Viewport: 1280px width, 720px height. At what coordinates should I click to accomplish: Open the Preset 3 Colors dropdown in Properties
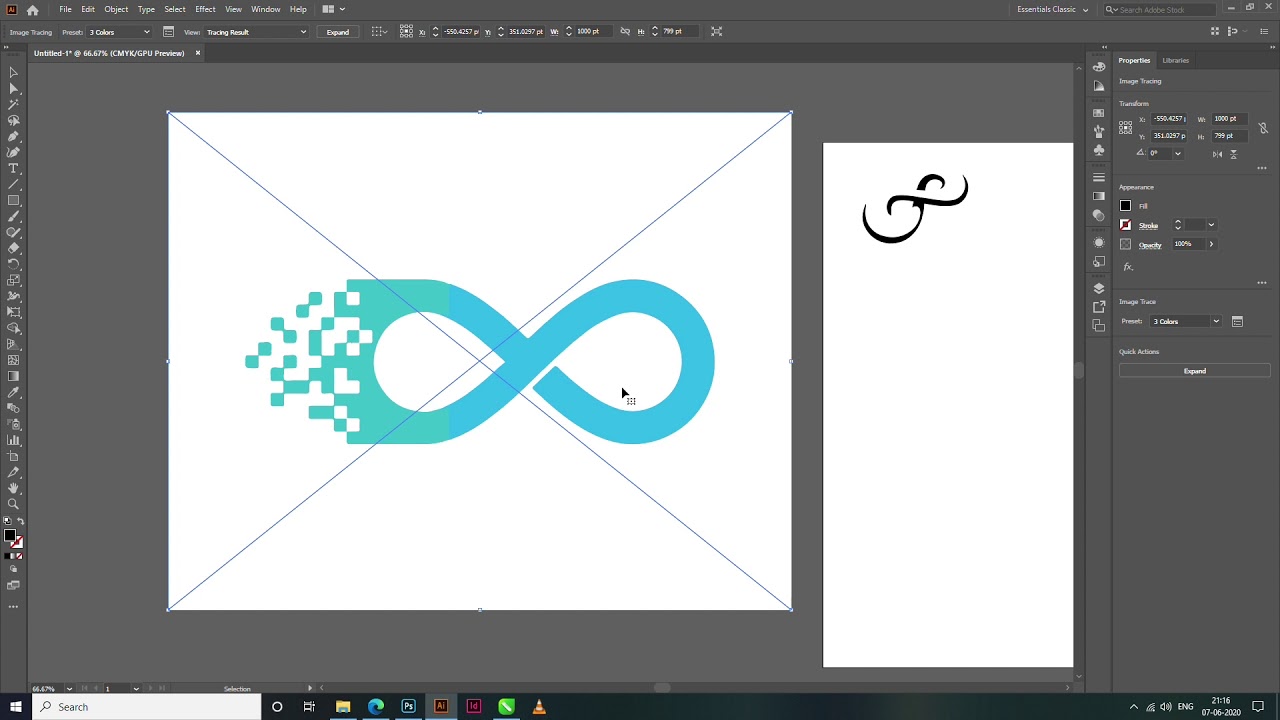point(1185,321)
